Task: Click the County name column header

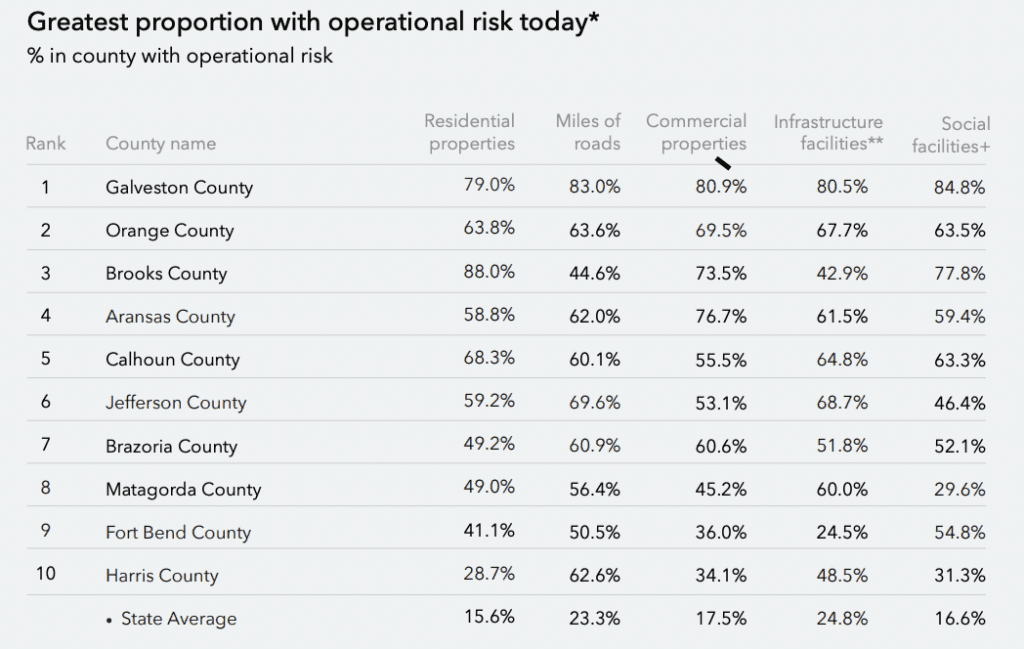Action: (160, 143)
